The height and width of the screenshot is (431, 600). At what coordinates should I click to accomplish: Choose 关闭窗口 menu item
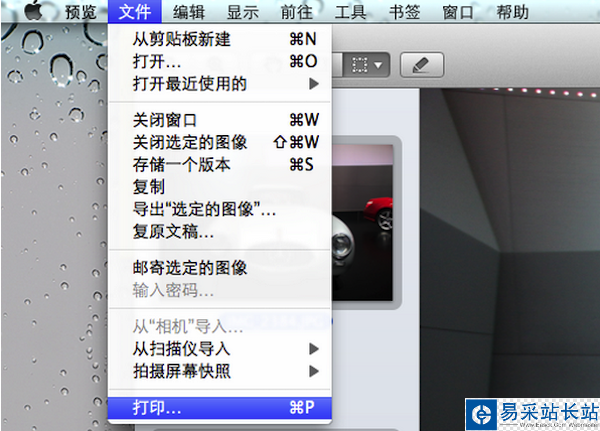[220, 120]
